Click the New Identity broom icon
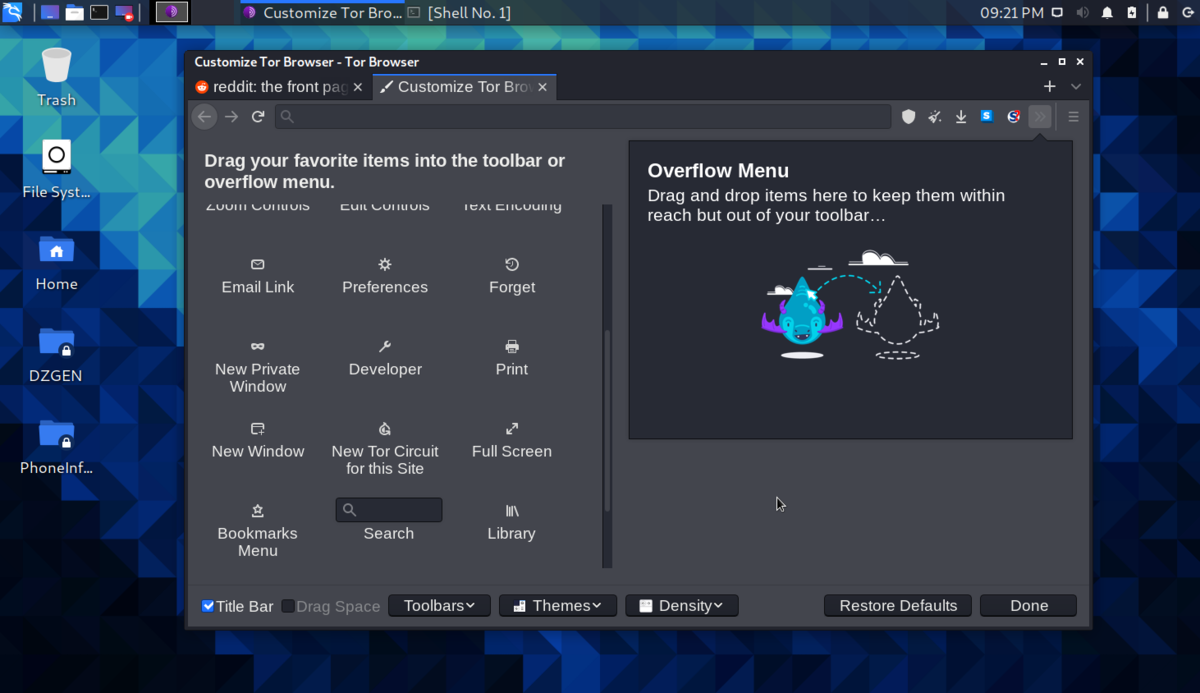 point(935,117)
